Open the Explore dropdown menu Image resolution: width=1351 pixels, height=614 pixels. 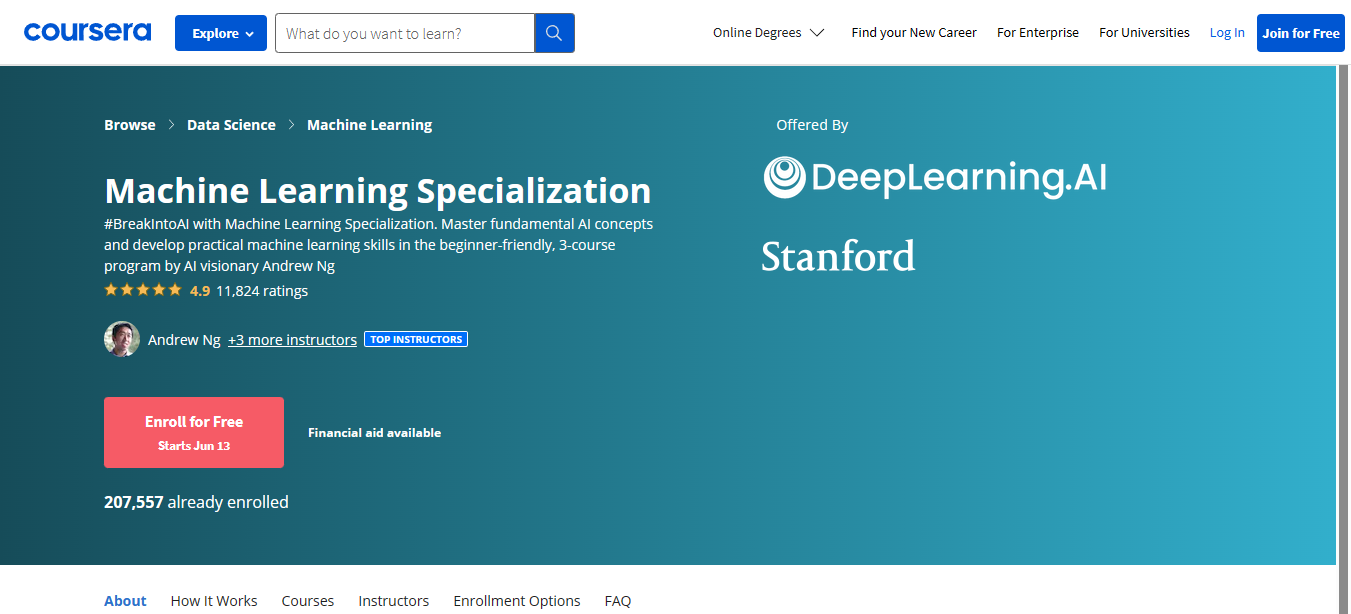pyautogui.click(x=221, y=33)
